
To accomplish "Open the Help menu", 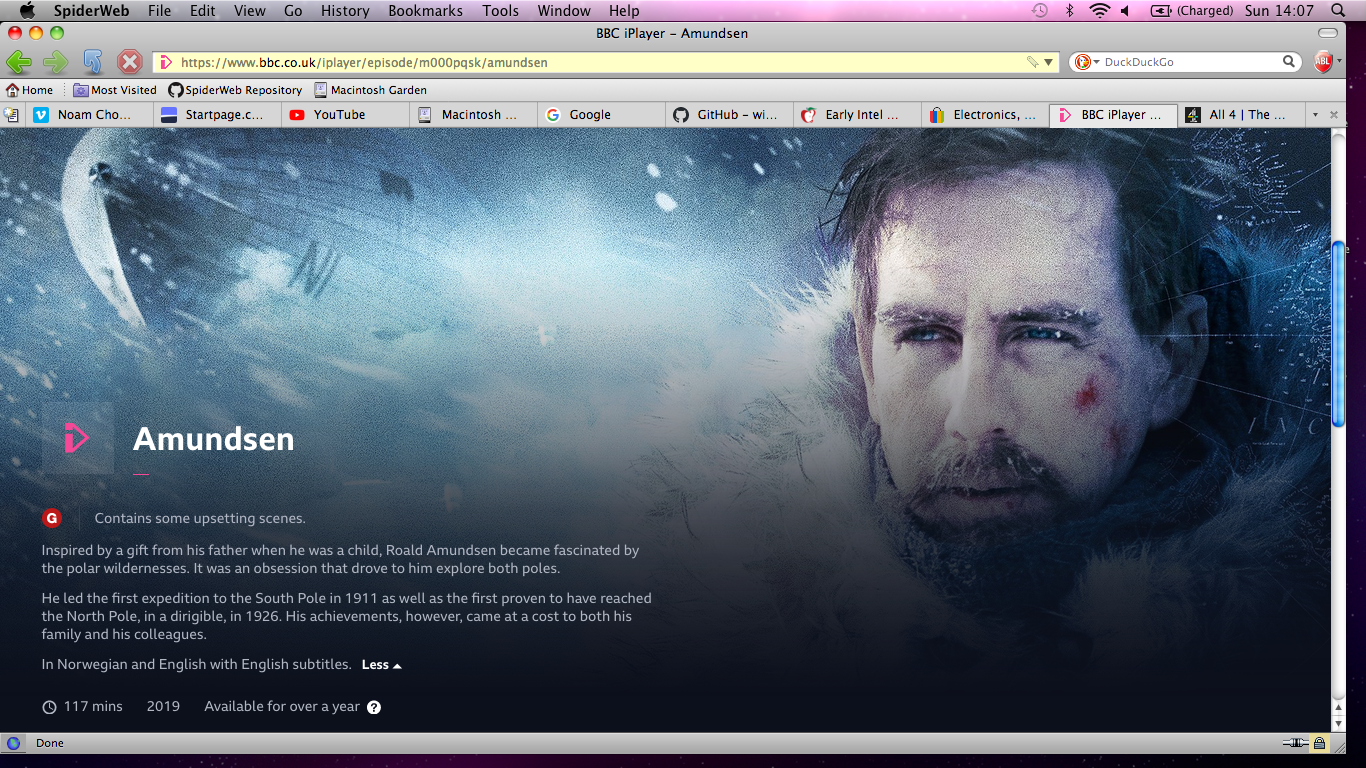I will 624,11.
